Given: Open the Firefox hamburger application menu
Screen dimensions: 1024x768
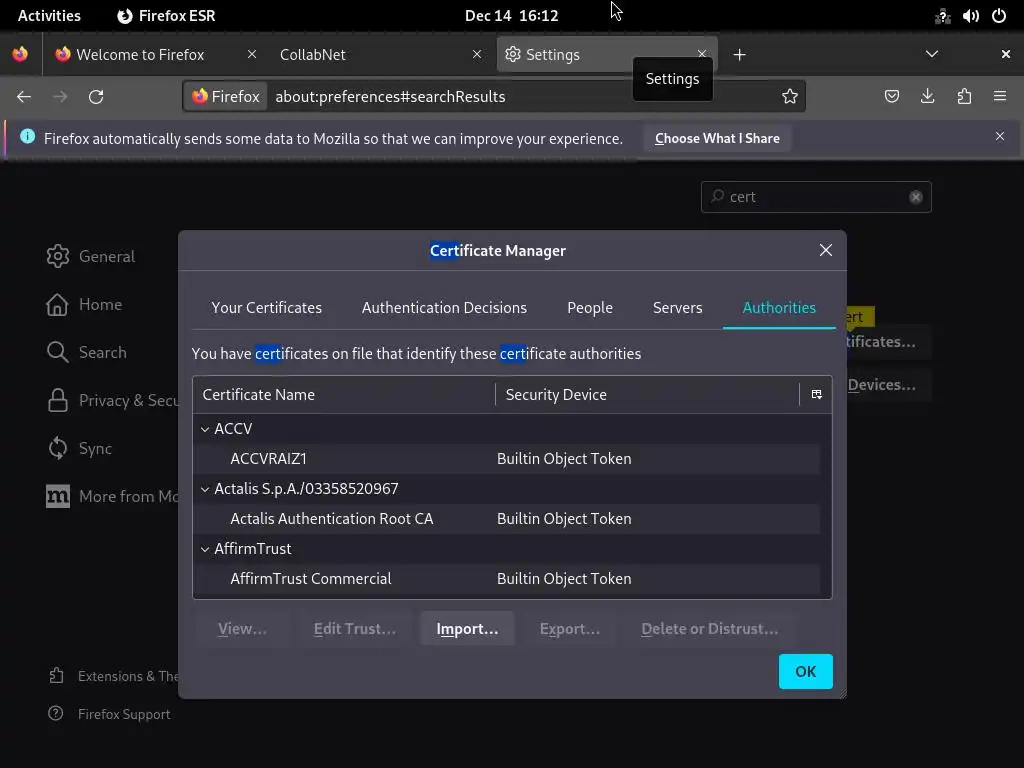Looking at the screenshot, I should (x=1000, y=97).
